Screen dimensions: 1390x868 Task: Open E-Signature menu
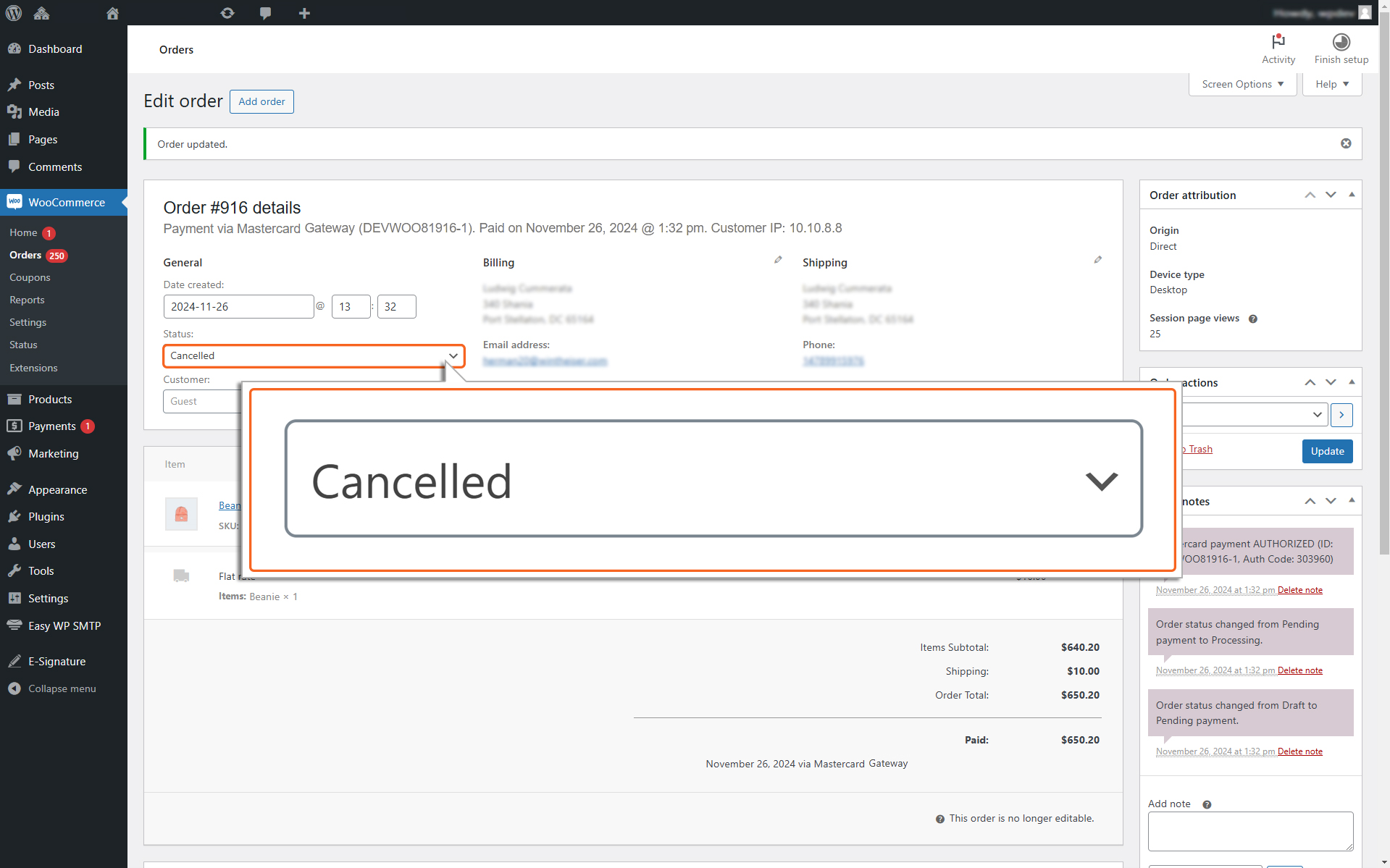[x=64, y=662]
